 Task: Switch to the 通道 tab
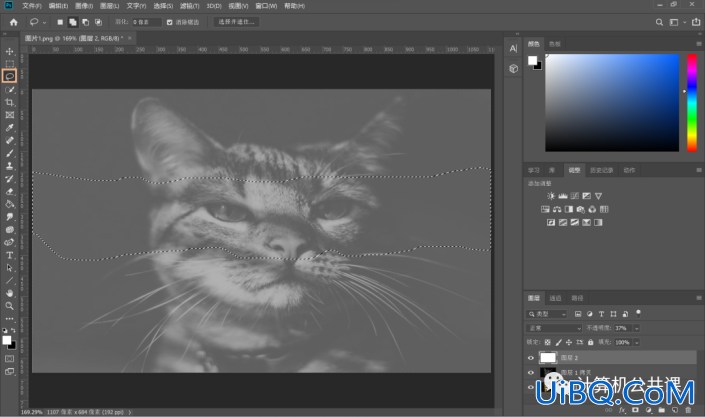[555, 298]
